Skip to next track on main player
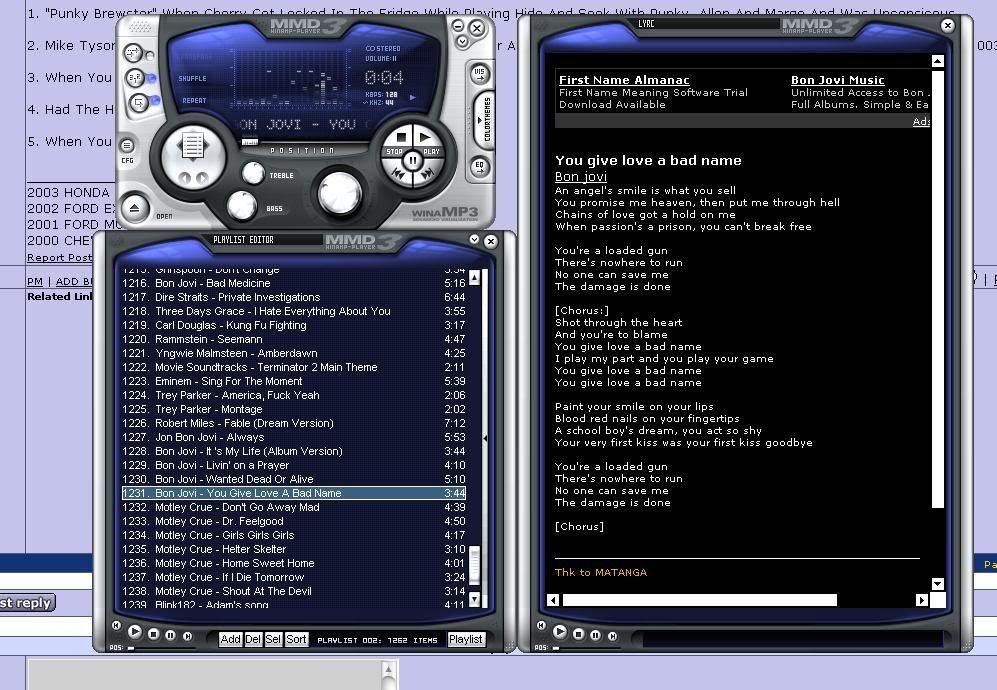The height and width of the screenshot is (690, 997). pyautogui.click(x=427, y=173)
